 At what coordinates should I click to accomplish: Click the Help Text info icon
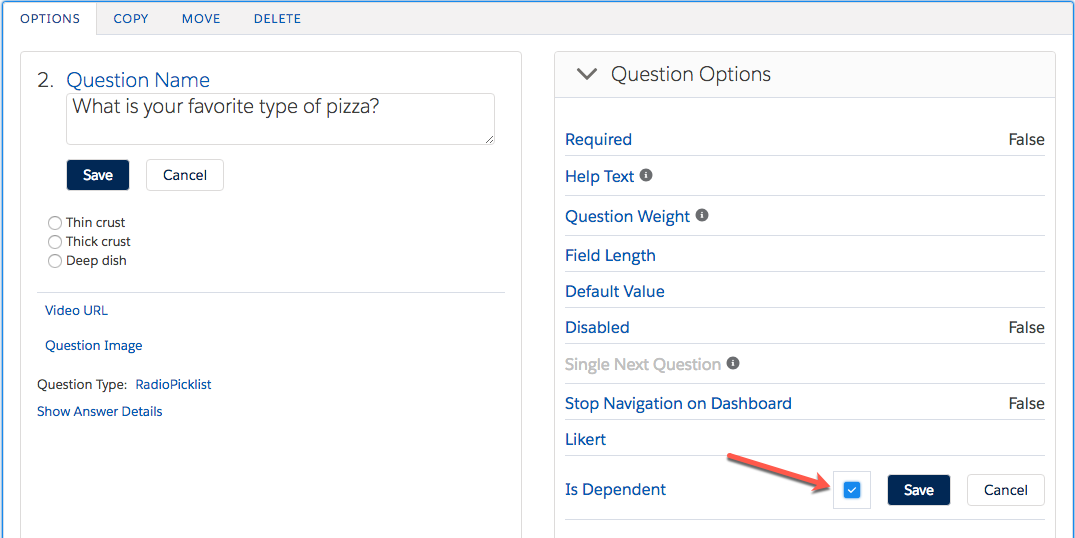[x=646, y=176]
